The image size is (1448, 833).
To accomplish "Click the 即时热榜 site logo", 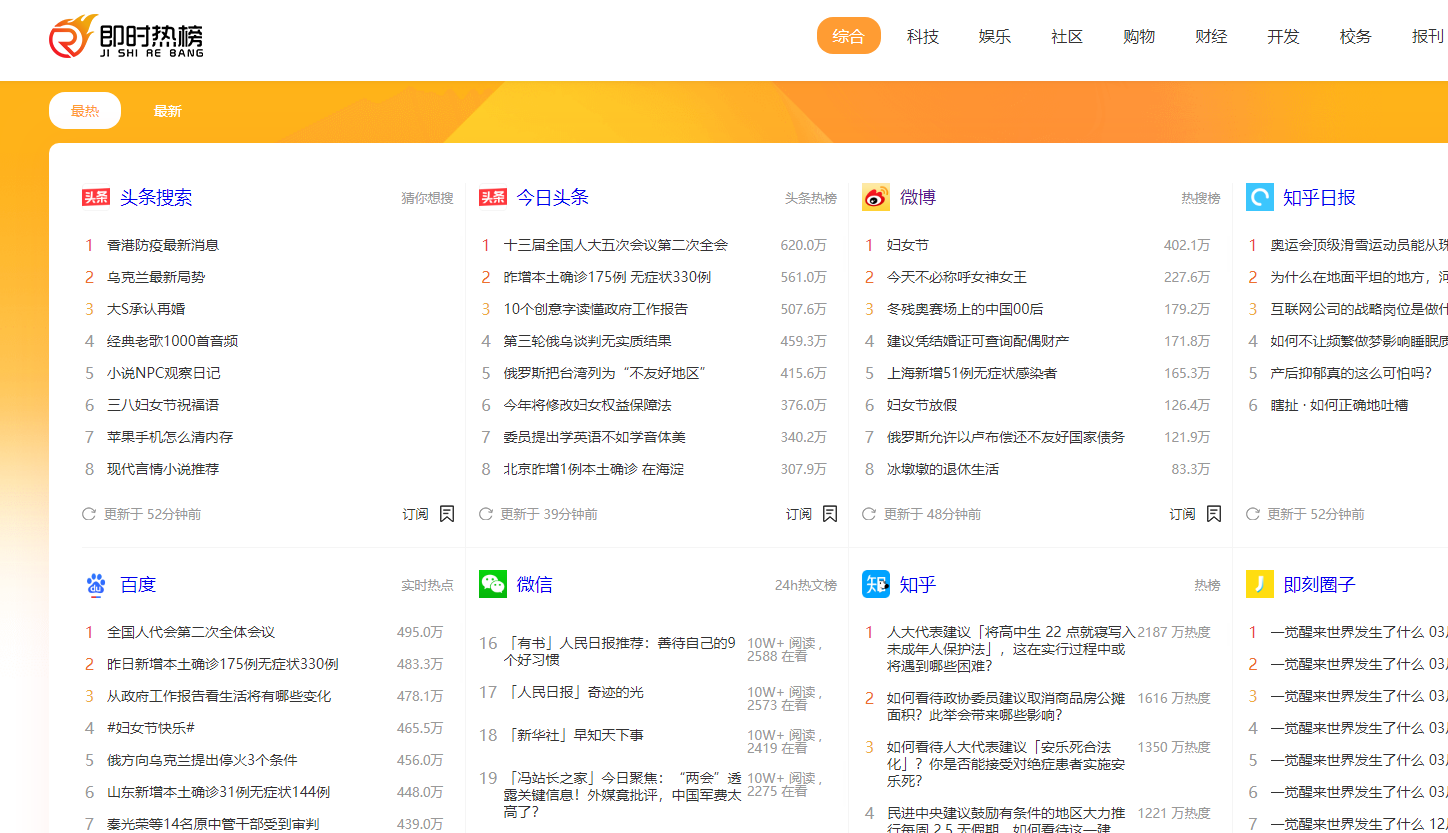I will tap(126, 37).
